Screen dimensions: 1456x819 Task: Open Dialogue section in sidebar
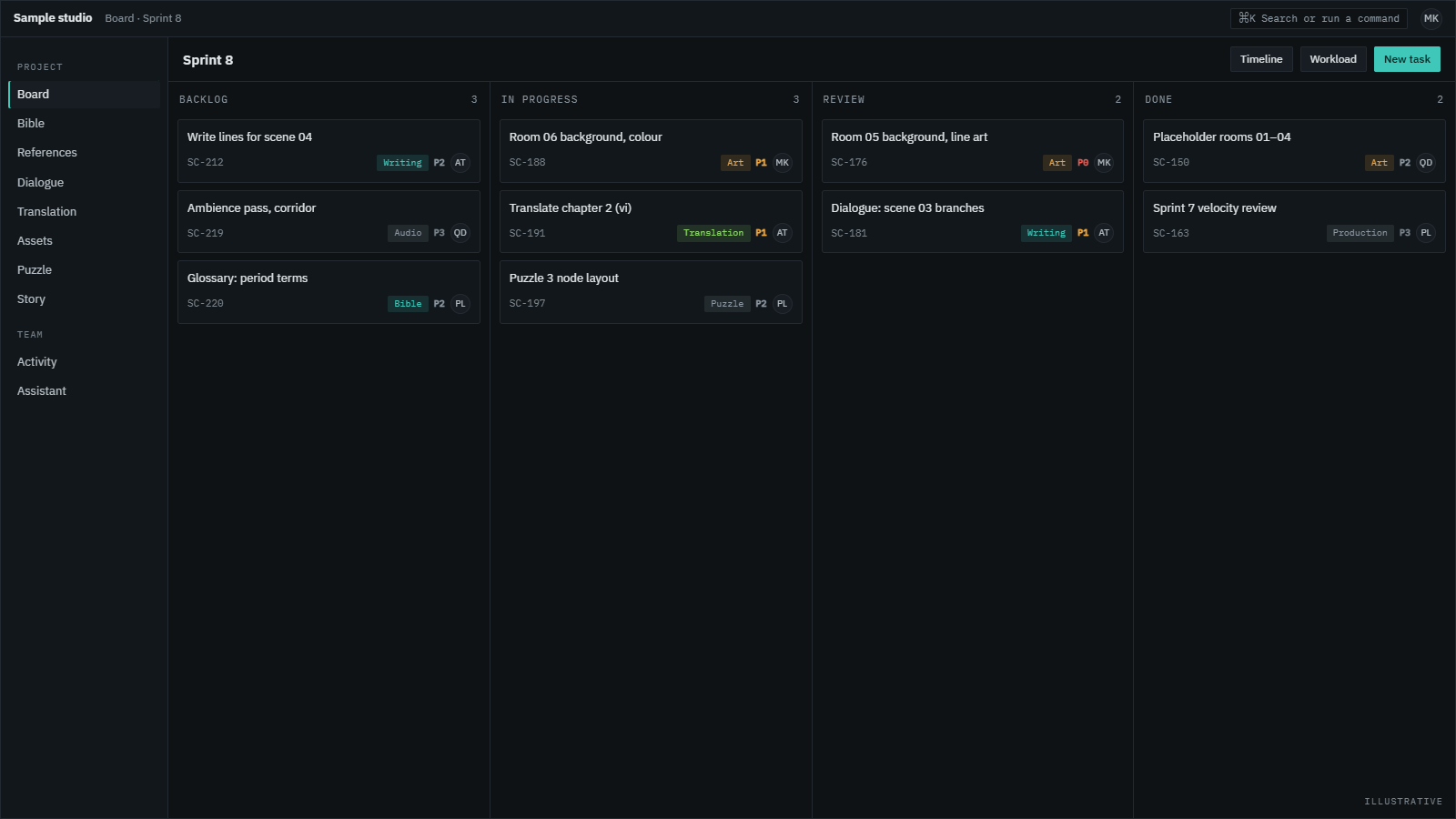[84, 183]
